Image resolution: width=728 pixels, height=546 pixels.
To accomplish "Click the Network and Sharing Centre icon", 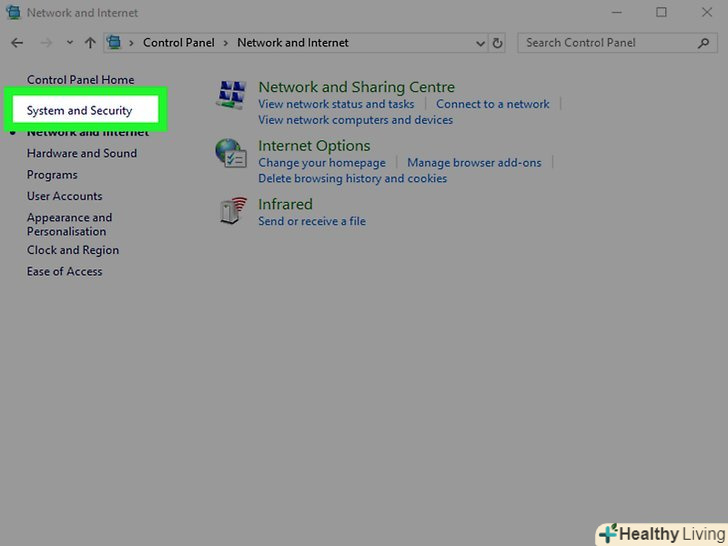I will click(x=231, y=95).
